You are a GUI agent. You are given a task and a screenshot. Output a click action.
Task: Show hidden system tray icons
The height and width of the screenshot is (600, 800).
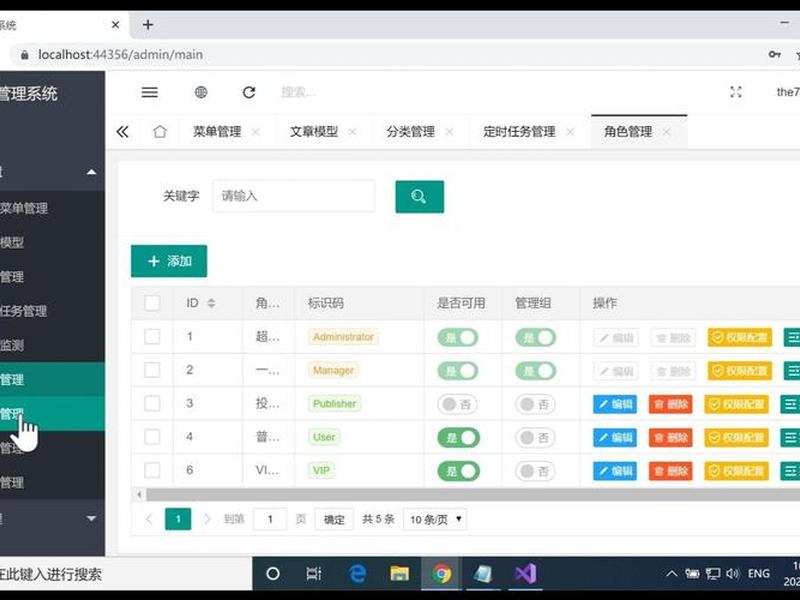click(672, 574)
